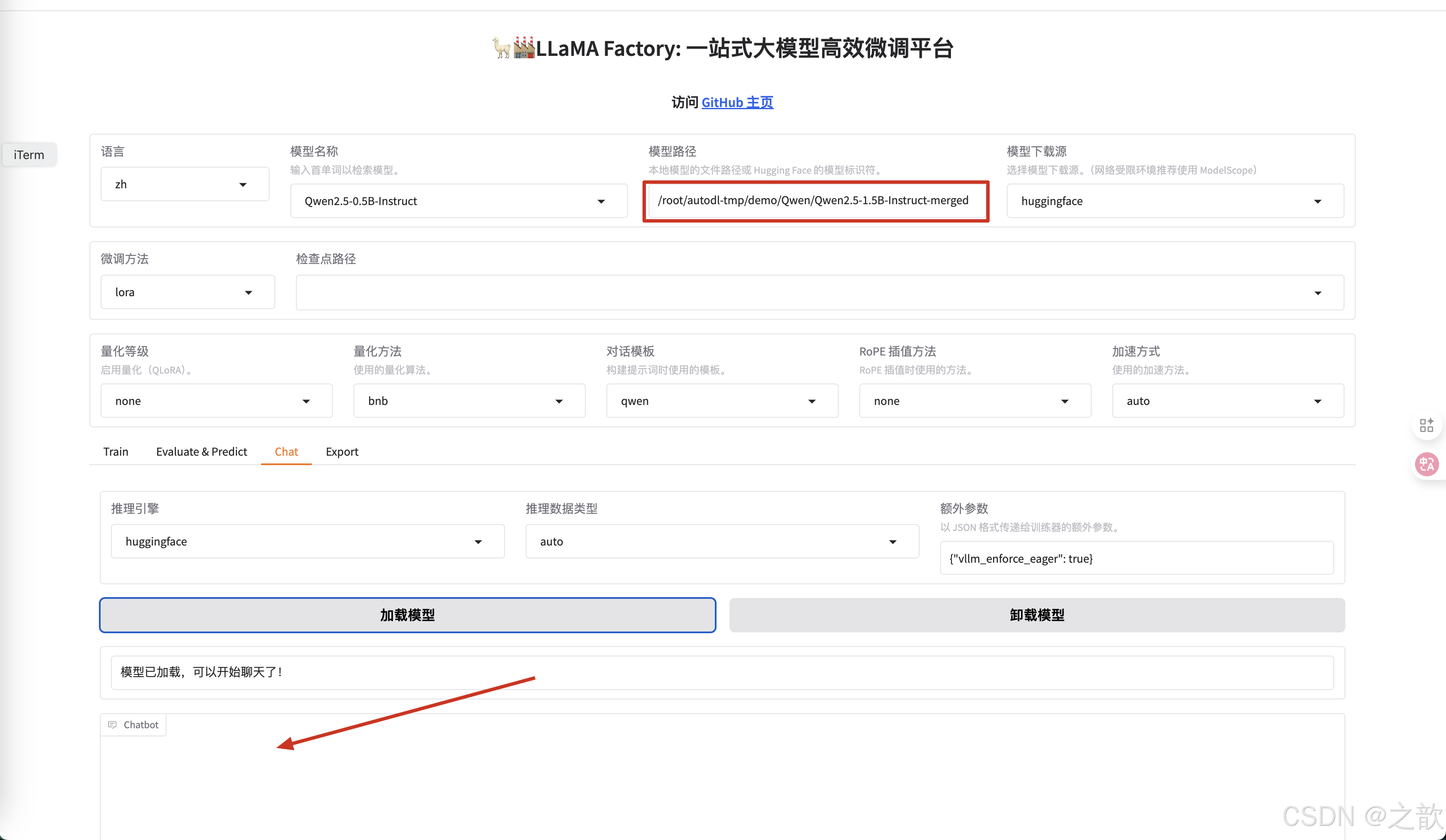Screen dimensions: 1446x840
Task: Click the Chatbot label tab
Action: [x=133, y=725]
